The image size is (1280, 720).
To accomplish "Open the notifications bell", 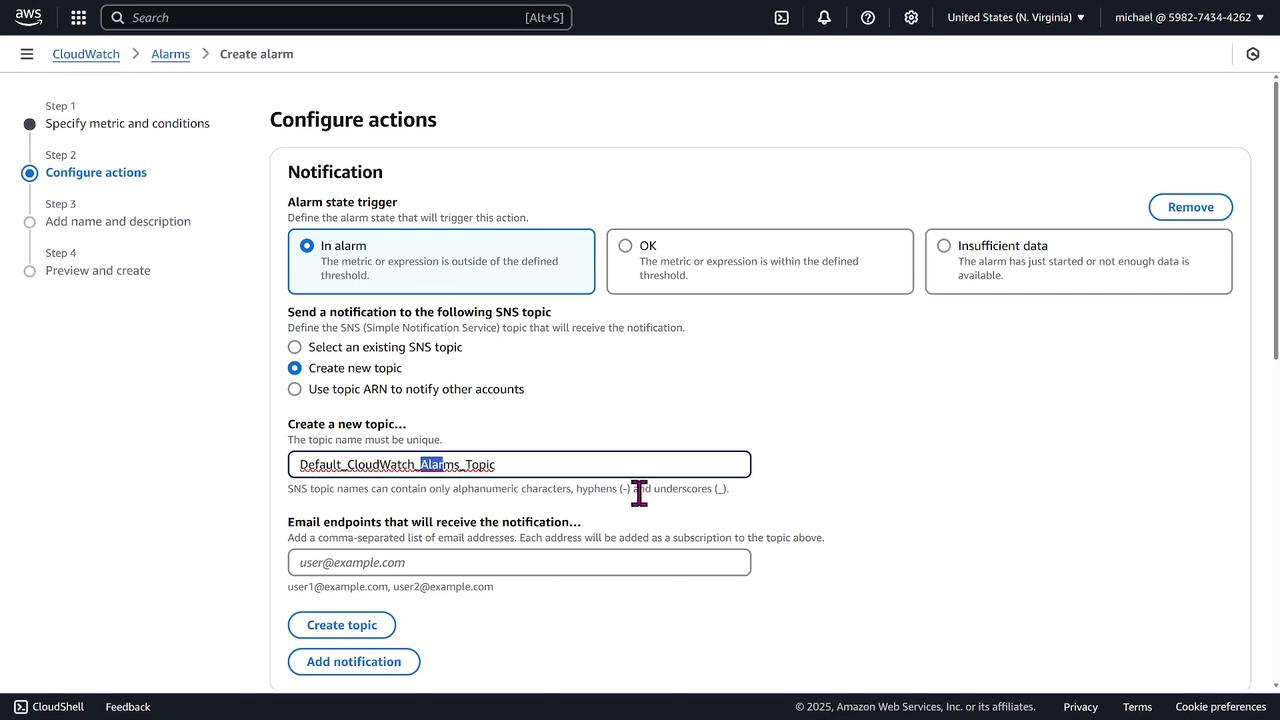I will pyautogui.click(x=824, y=17).
